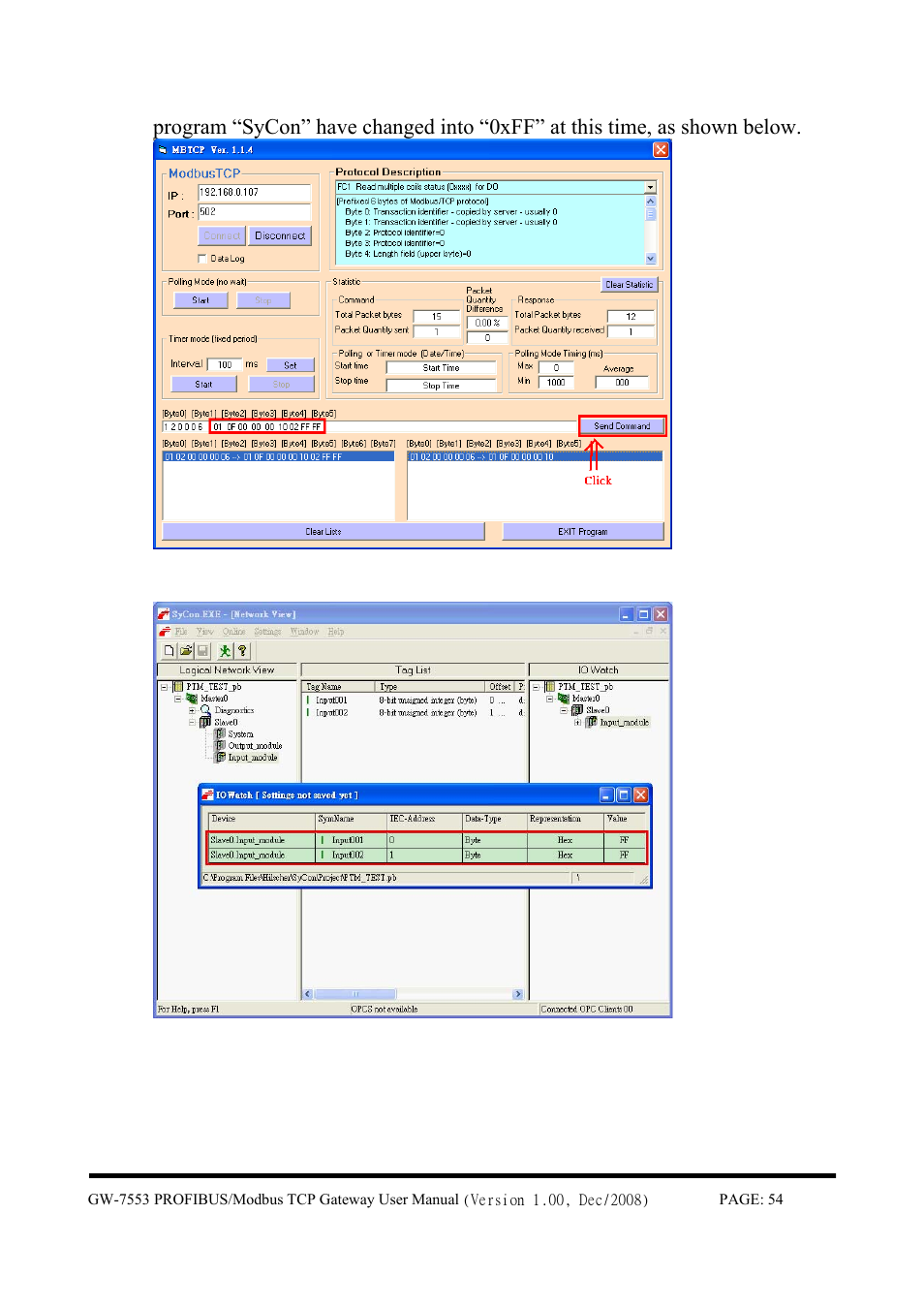Expand the Diagnostics node

pos(192,710)
